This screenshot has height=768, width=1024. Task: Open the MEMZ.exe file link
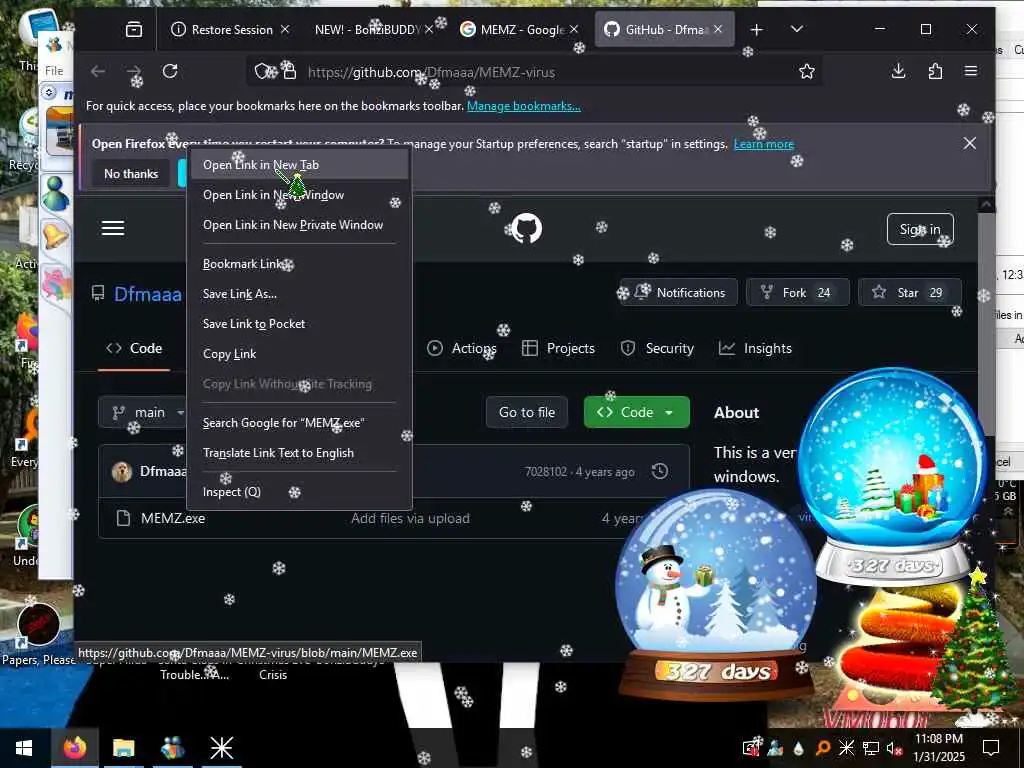pyautogui.click(x=172, y=519)
